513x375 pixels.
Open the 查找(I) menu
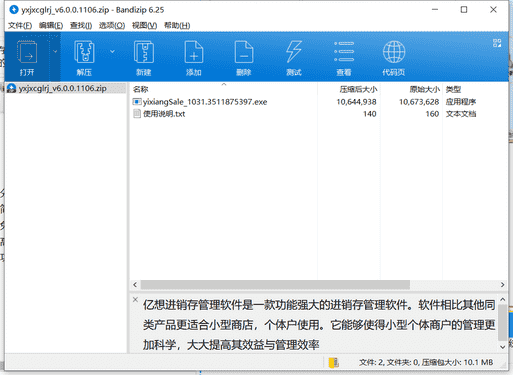pos(81,25)
